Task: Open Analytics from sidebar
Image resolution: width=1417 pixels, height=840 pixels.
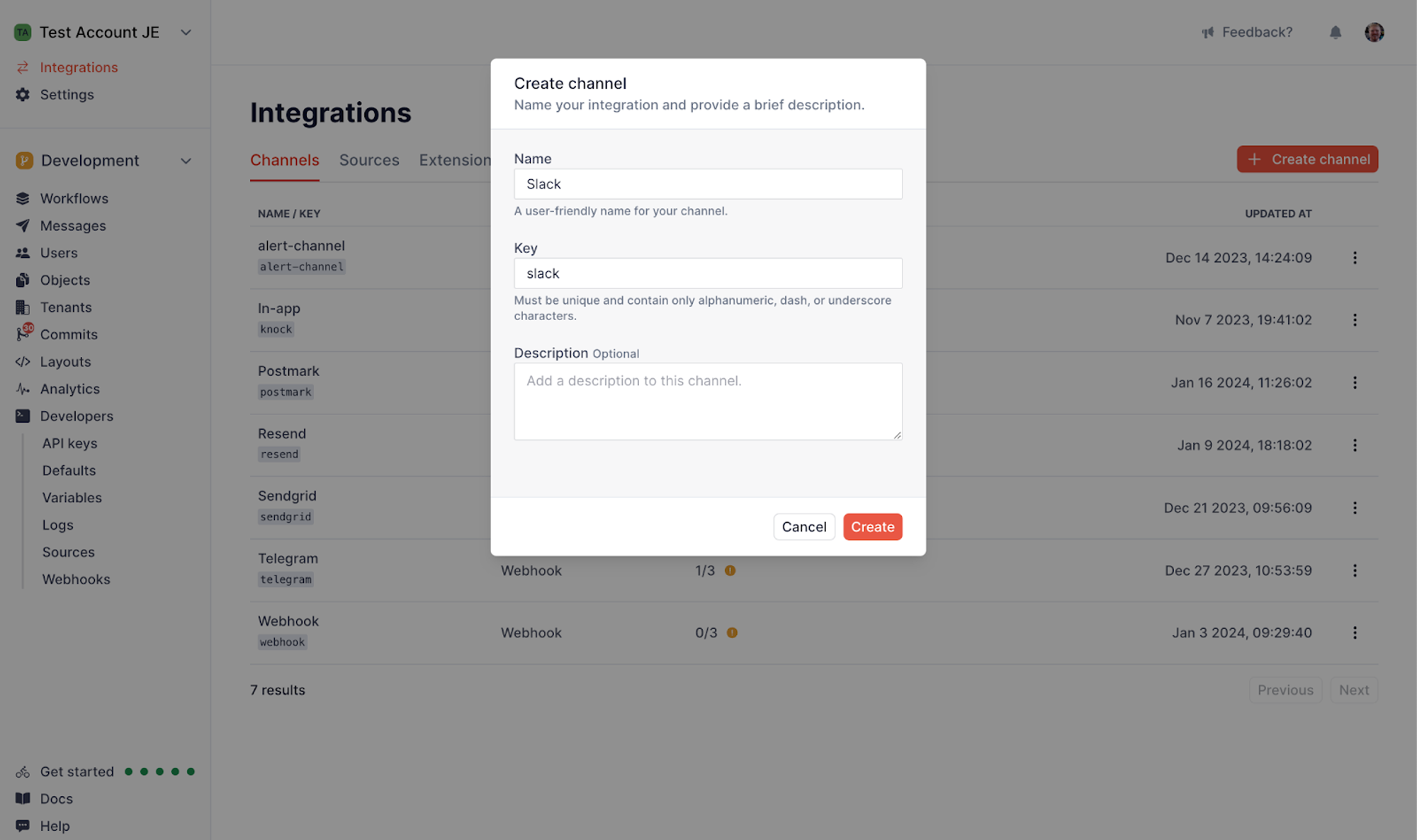Action: (x=69, y=388)
